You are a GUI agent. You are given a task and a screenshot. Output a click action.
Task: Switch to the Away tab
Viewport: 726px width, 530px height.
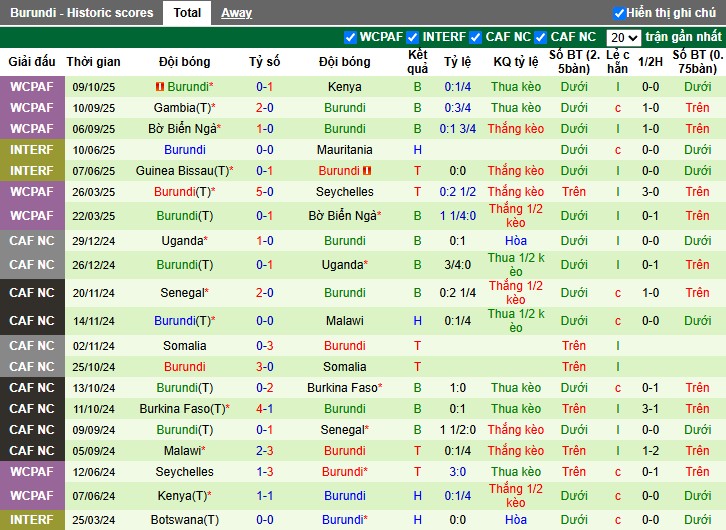coord(236,13)
